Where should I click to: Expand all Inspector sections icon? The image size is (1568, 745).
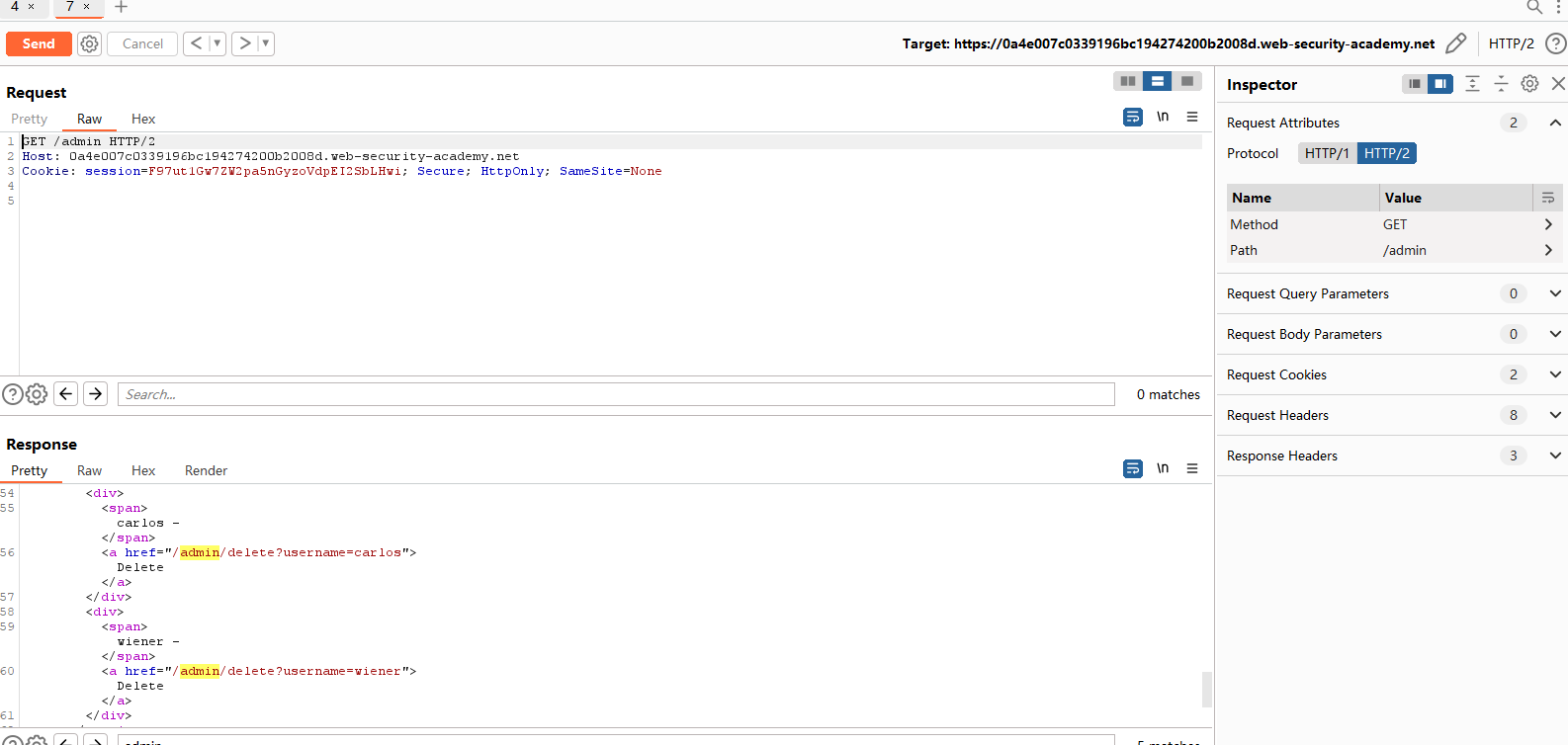1472,84
